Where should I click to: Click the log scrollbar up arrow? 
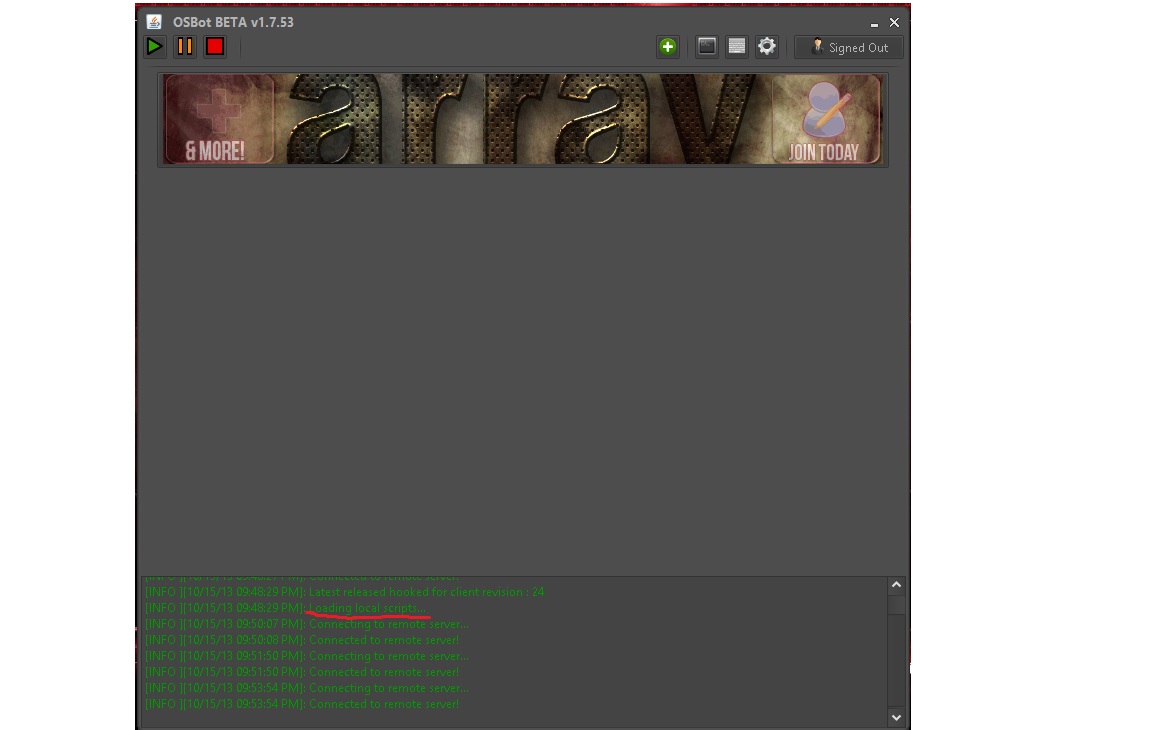(x=896, y=585)
